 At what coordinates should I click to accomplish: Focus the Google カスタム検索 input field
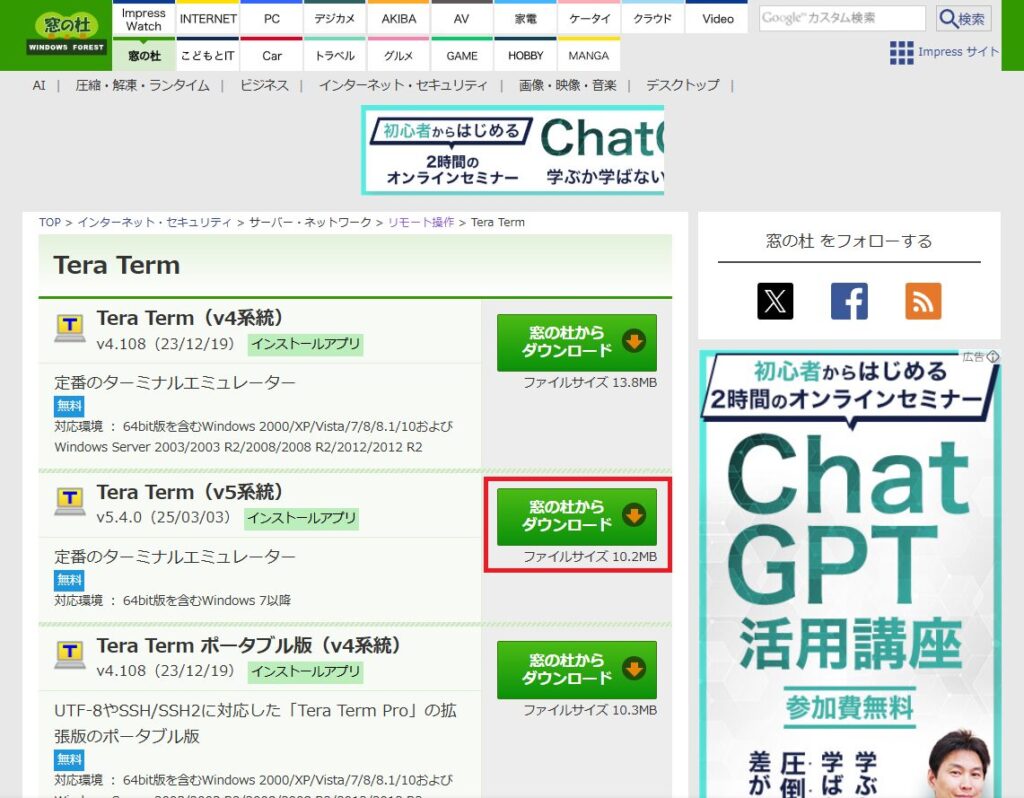pos(842,18)
